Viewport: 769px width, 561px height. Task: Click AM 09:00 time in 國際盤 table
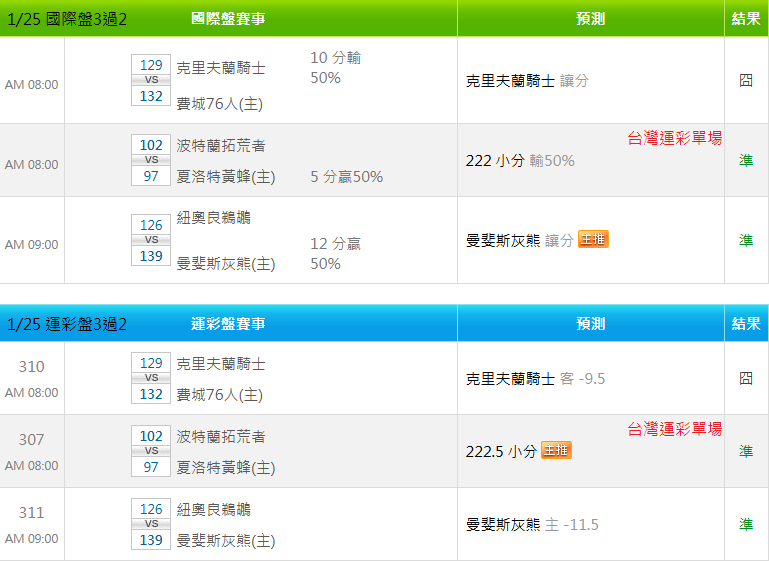(31, 244)
